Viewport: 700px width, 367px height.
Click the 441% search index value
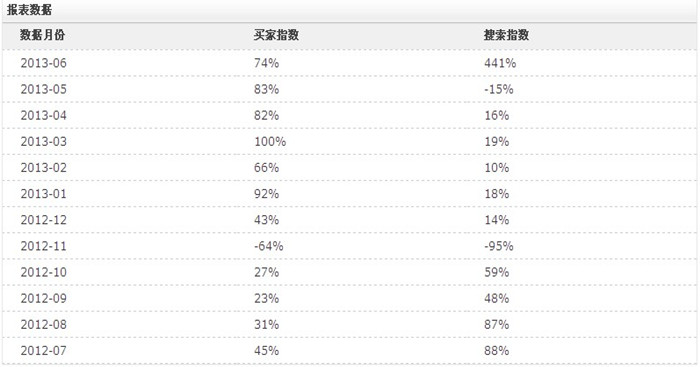pos(500,63)
